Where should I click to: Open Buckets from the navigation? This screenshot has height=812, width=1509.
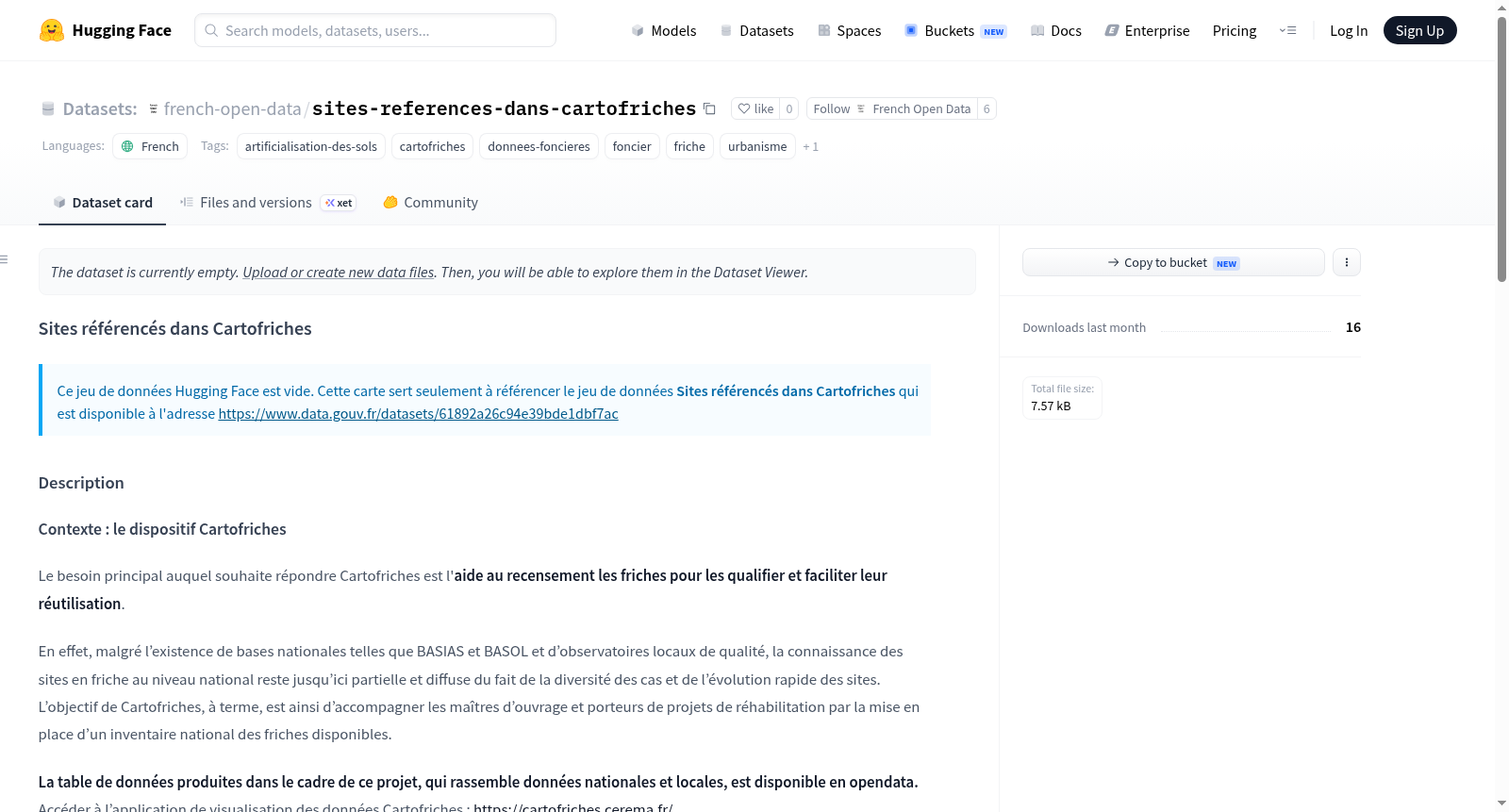pos(955,30)
